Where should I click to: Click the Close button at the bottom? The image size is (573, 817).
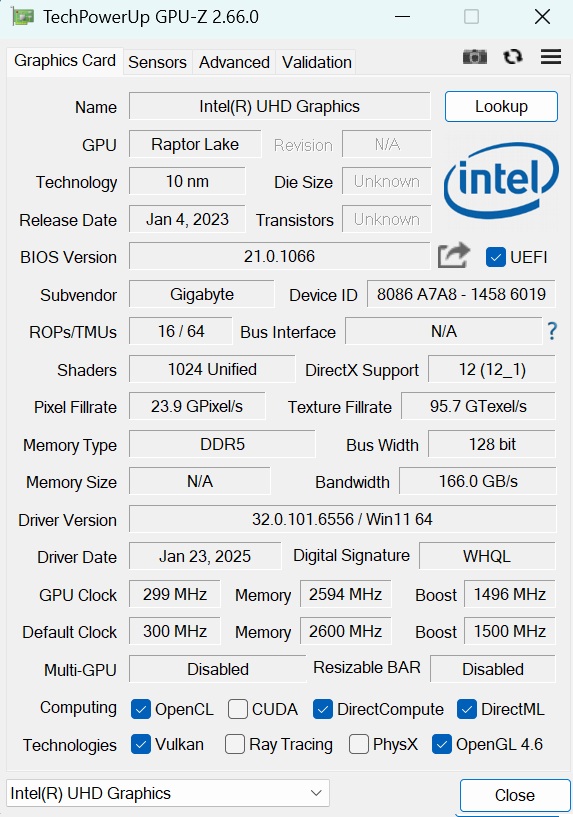pyautogui.click(x=515, y=795)
